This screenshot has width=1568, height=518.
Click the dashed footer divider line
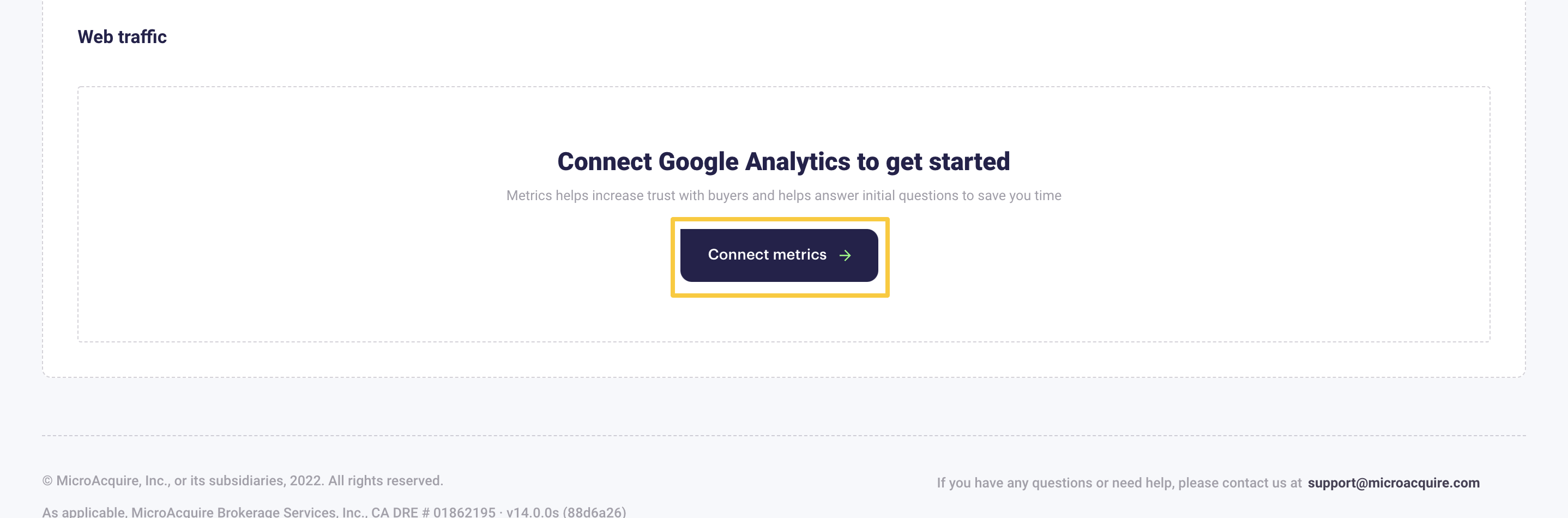pyautogui.click(x=784, y=435)
